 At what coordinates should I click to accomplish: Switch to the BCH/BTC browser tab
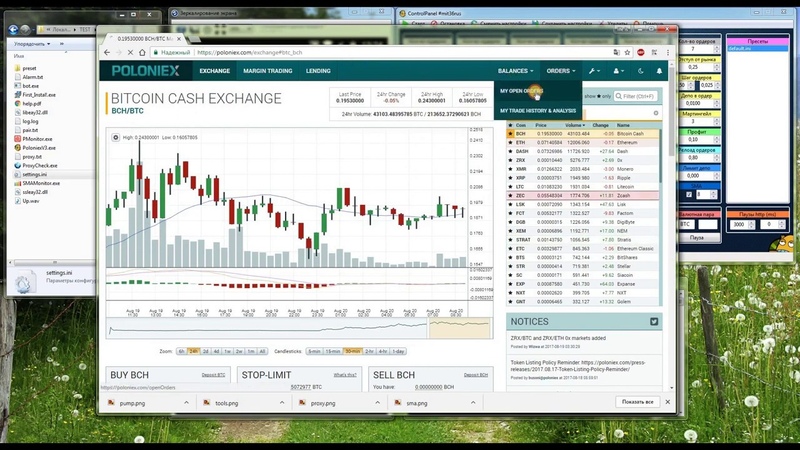(143, 39)
